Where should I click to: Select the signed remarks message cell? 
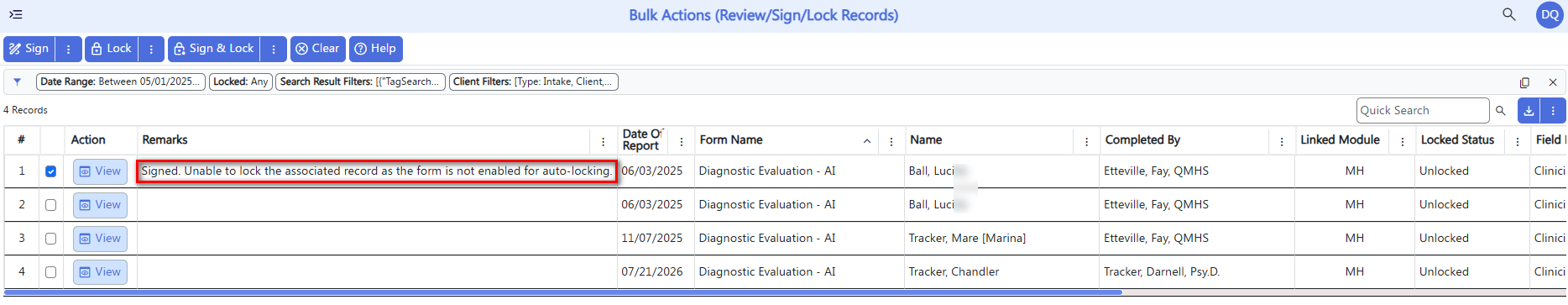tap(377, 171)
